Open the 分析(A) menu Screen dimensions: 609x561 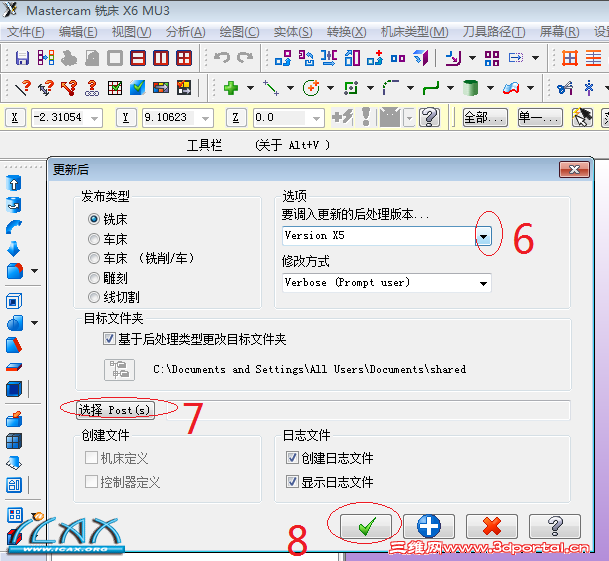coord(185,32)
